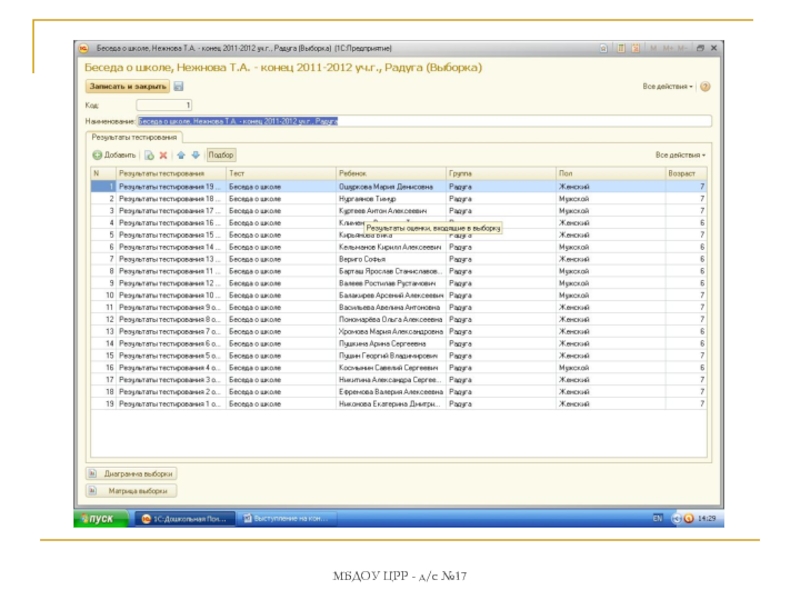Open help question mark icon

click(x=705, y=87)
